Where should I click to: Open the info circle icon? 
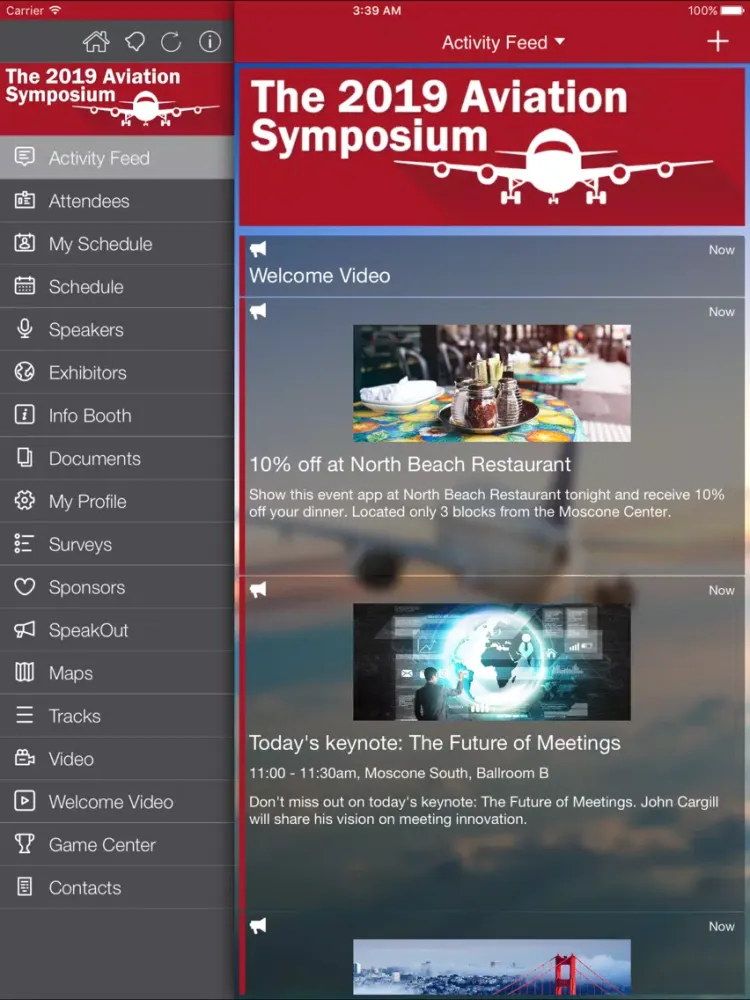[x=209, y=42]
